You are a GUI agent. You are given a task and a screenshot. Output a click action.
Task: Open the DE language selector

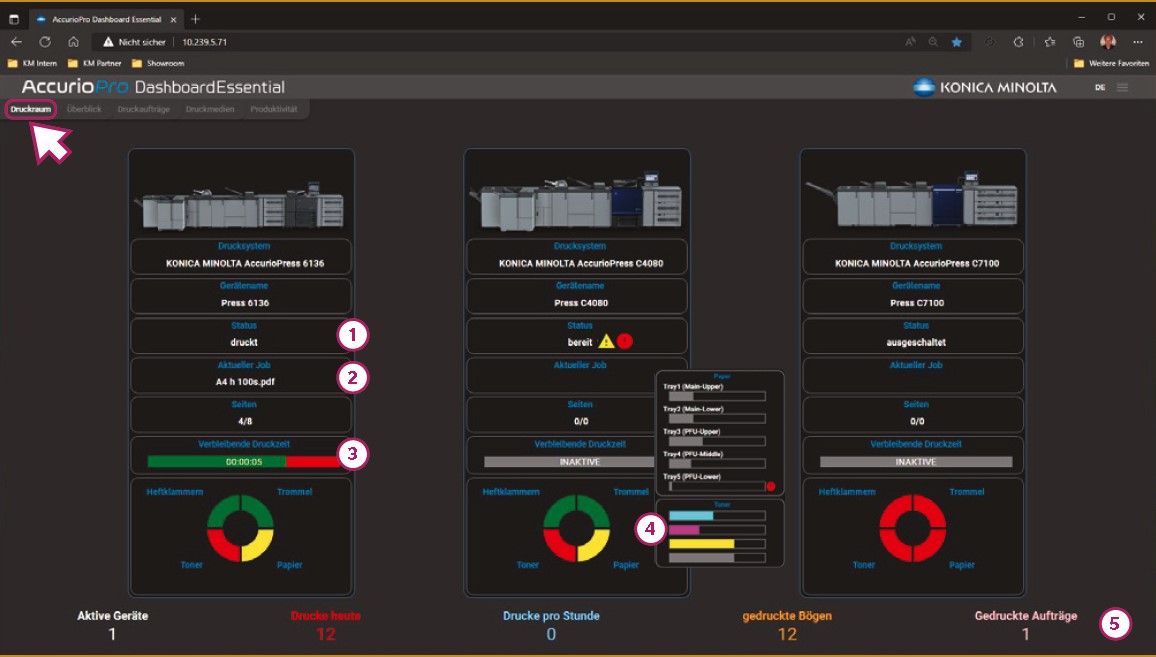coord(1100,87)
